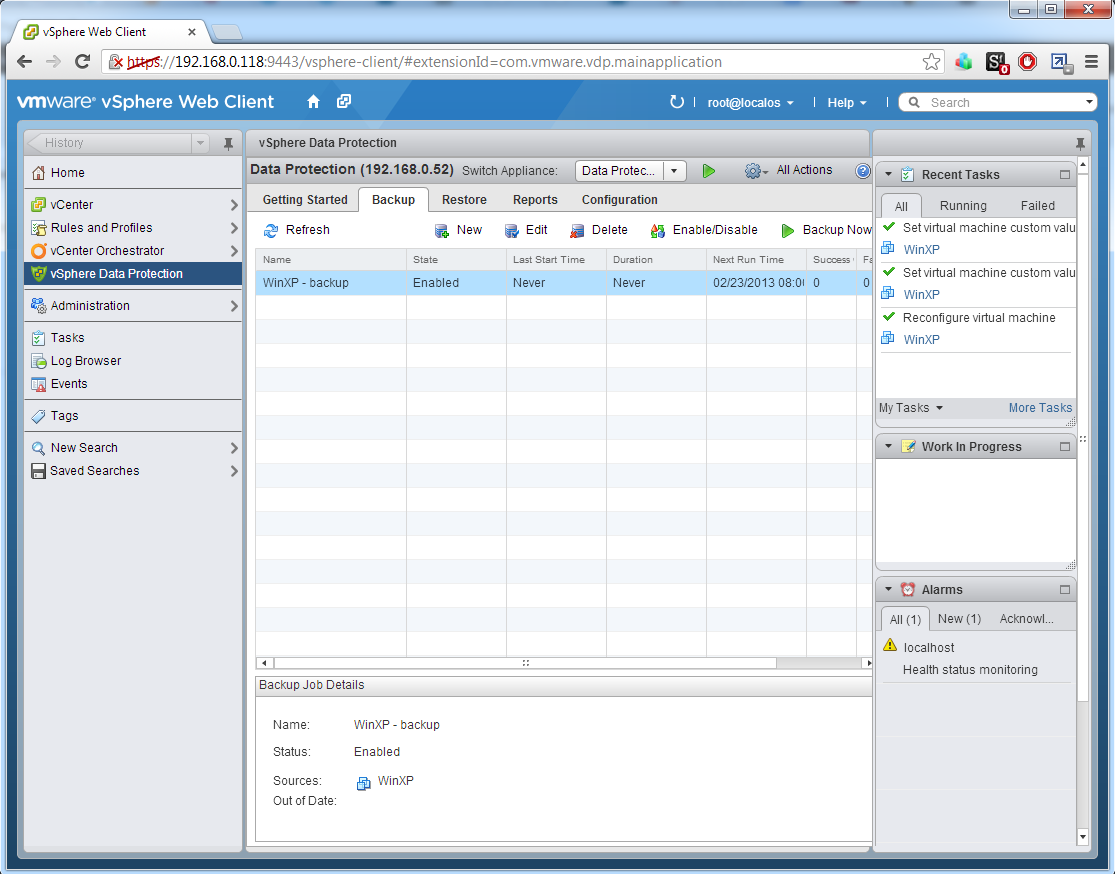This screenshot has height=874, width=1115.
Task: Open vCenter Orchestrator in navigator
Action: (107, 250)
